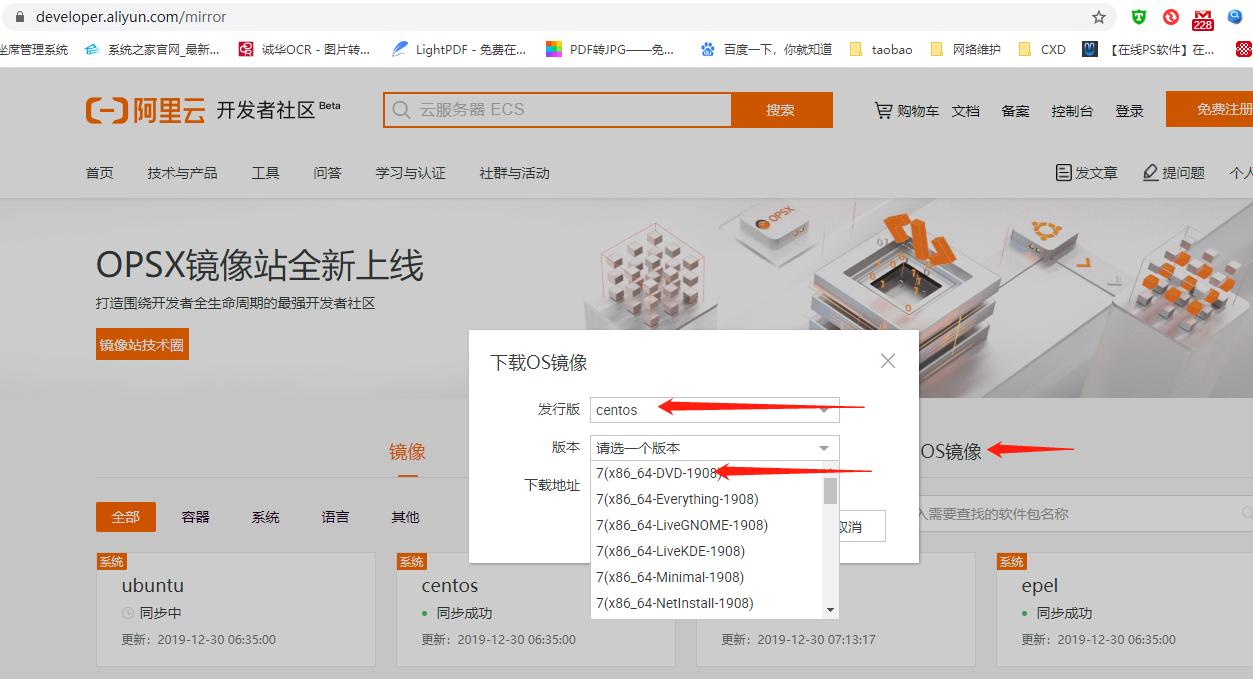Image resolution: width=1253 pixels, height=679 pixels.
Task: Switch to the 容器 tab
Action: tap(194, 517)
